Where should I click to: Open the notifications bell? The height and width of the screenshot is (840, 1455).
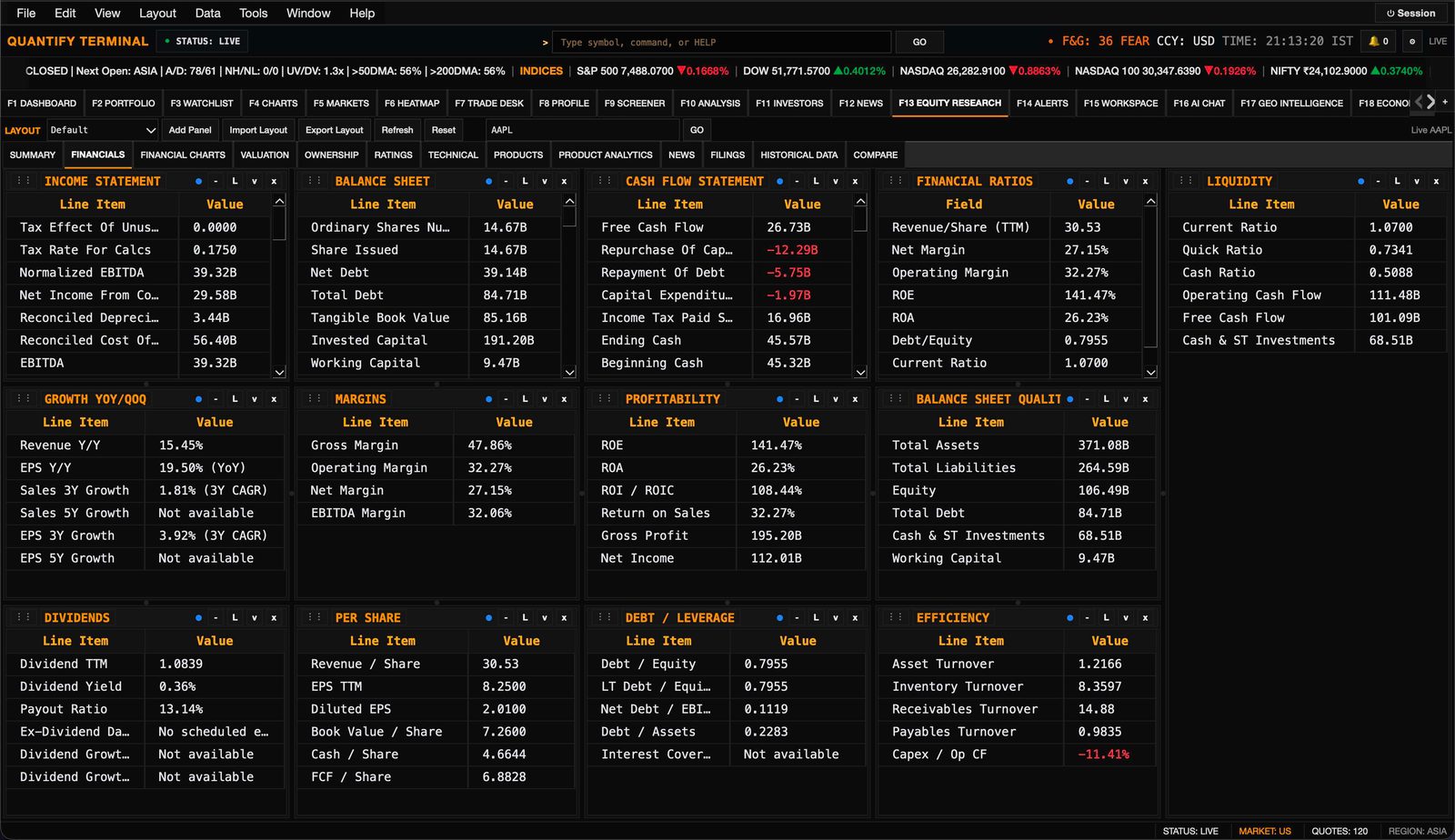coord(1379,41)
